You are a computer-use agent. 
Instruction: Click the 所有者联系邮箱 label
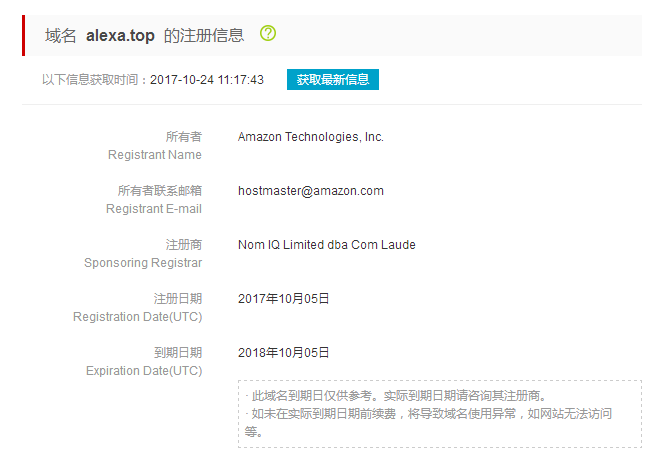(160, 191)
